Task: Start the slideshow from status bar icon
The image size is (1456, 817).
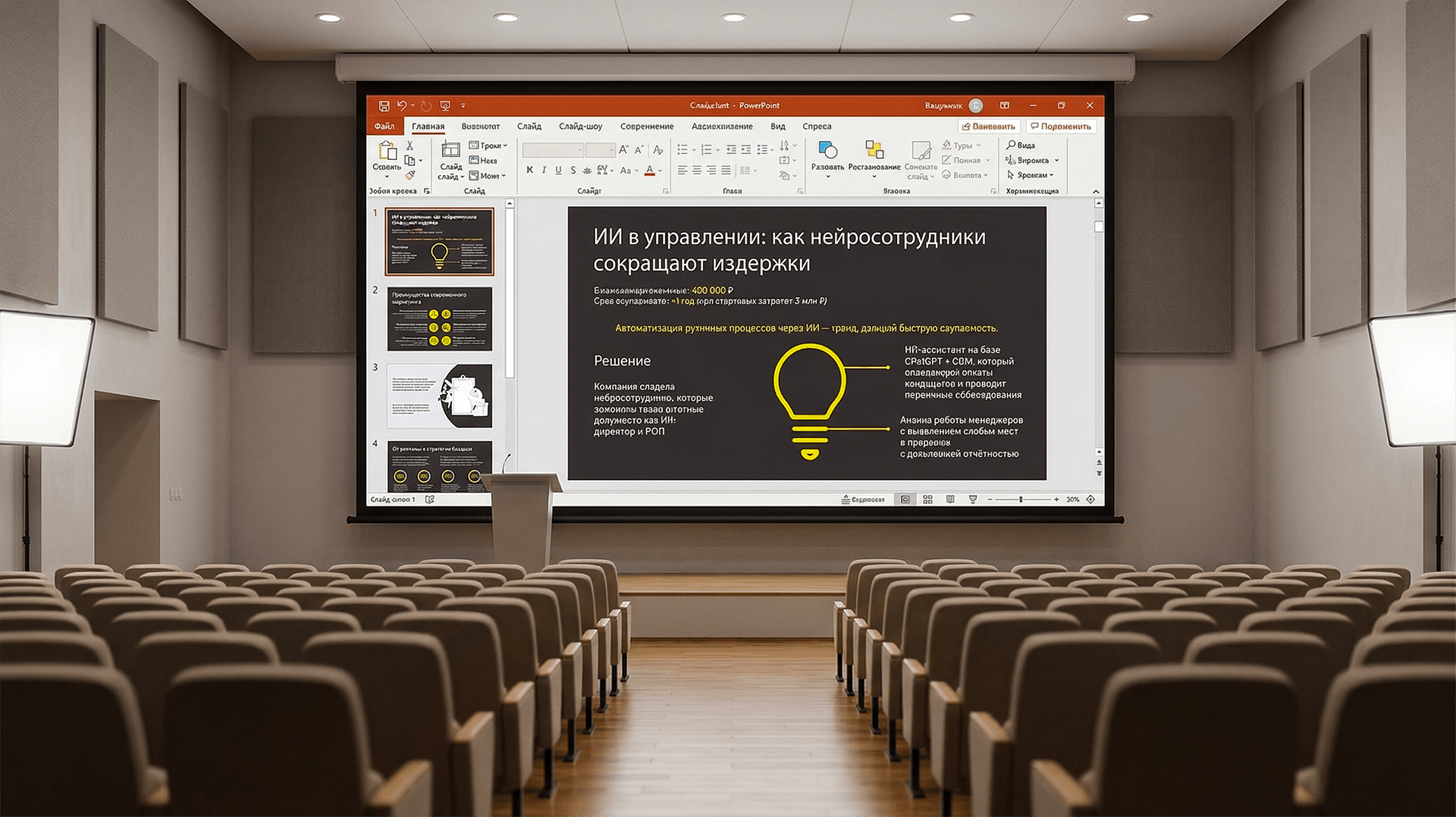Action: (x=973, y=499)
